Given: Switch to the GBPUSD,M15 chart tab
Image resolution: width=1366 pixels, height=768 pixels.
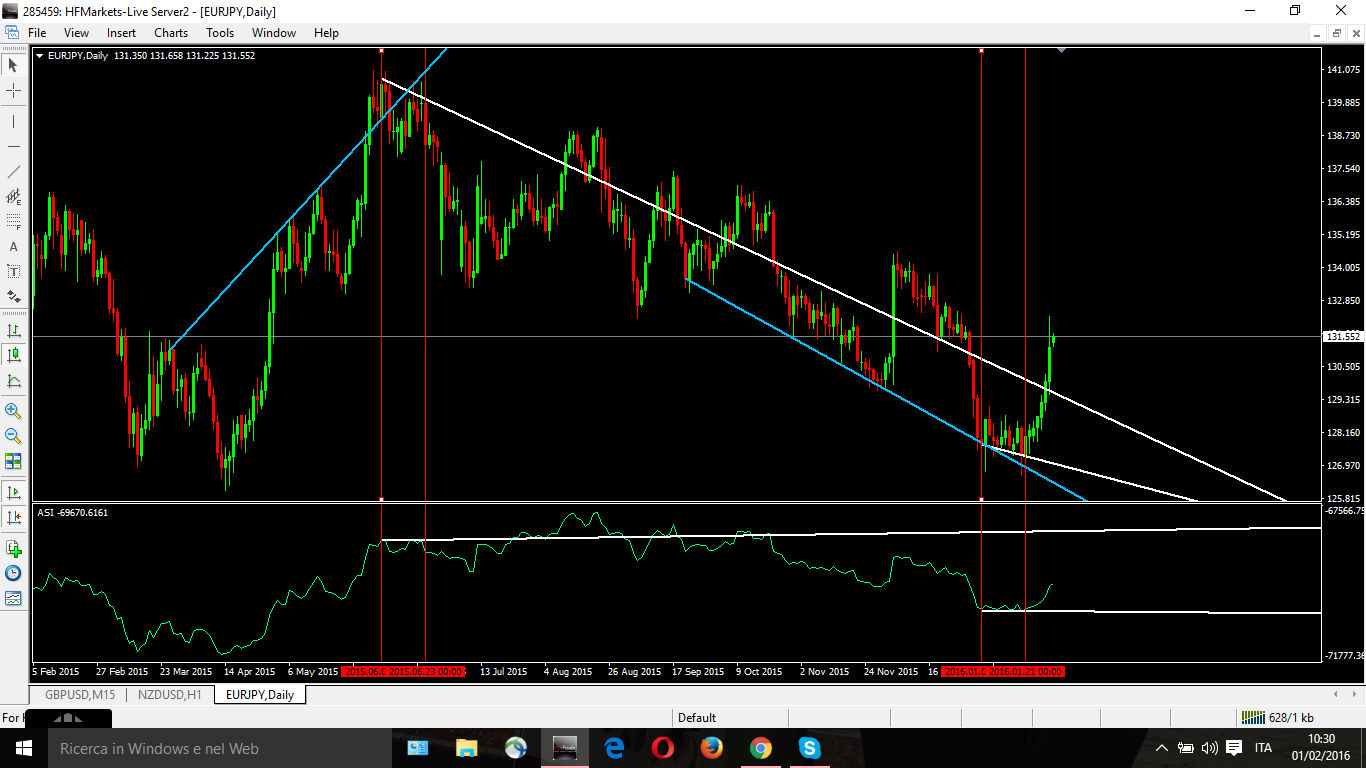Looking at the screenshot, I should click(x=81, y=694).
